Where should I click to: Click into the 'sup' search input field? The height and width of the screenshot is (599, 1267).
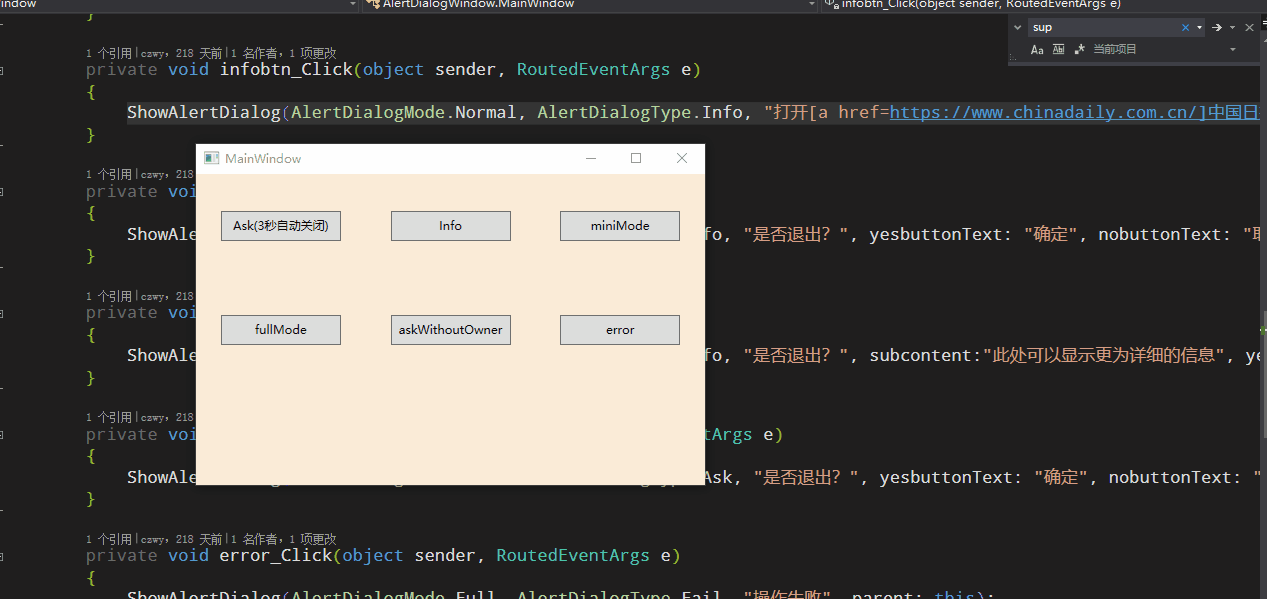coord(1104,28)
